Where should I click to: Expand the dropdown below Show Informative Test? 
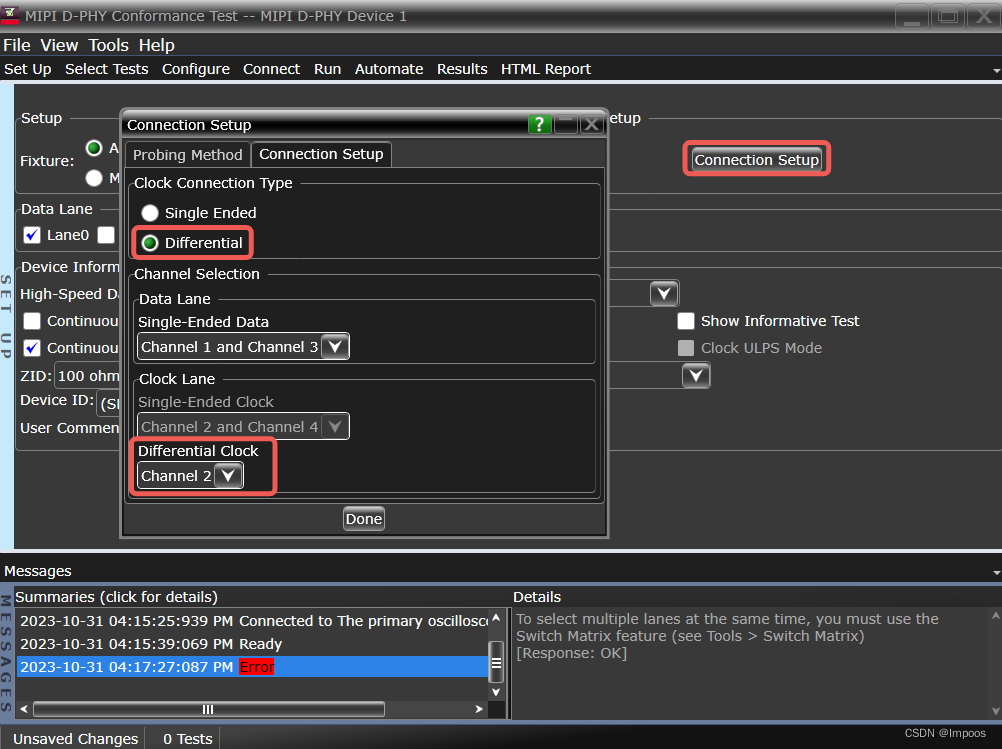point(696,375)
